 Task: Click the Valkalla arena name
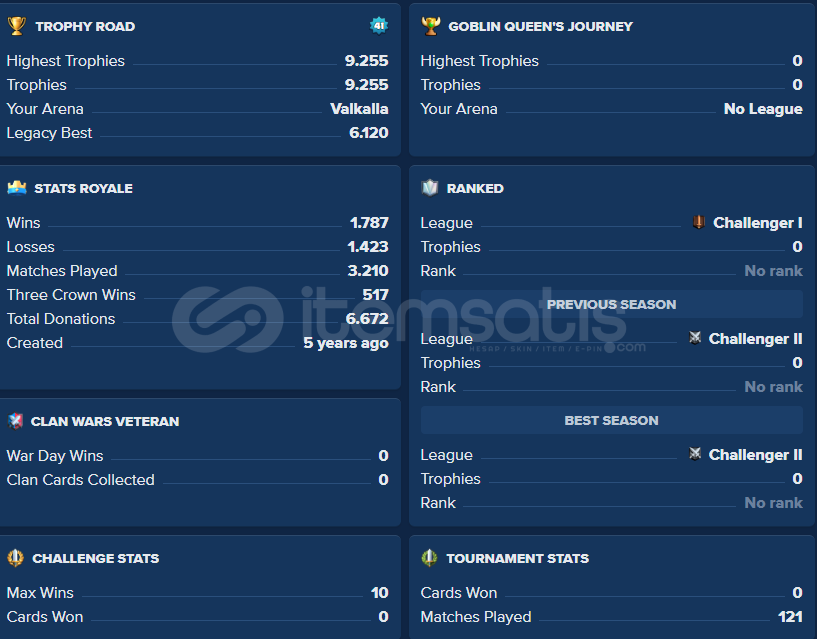pyautogui.click(x=359, y=109)
